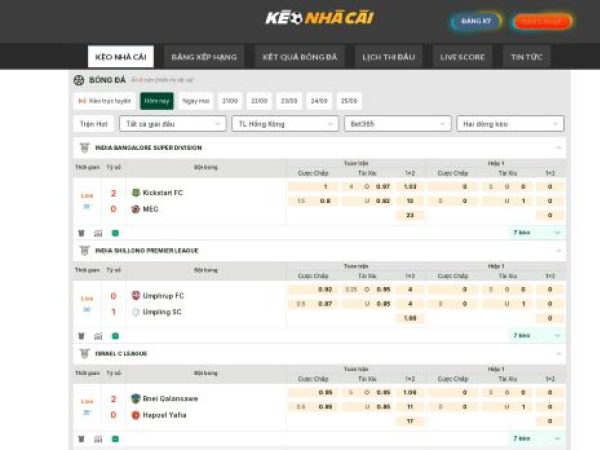Click the Hapoel Yafia team crest
The image size is (600, 450).
(136, 414)
